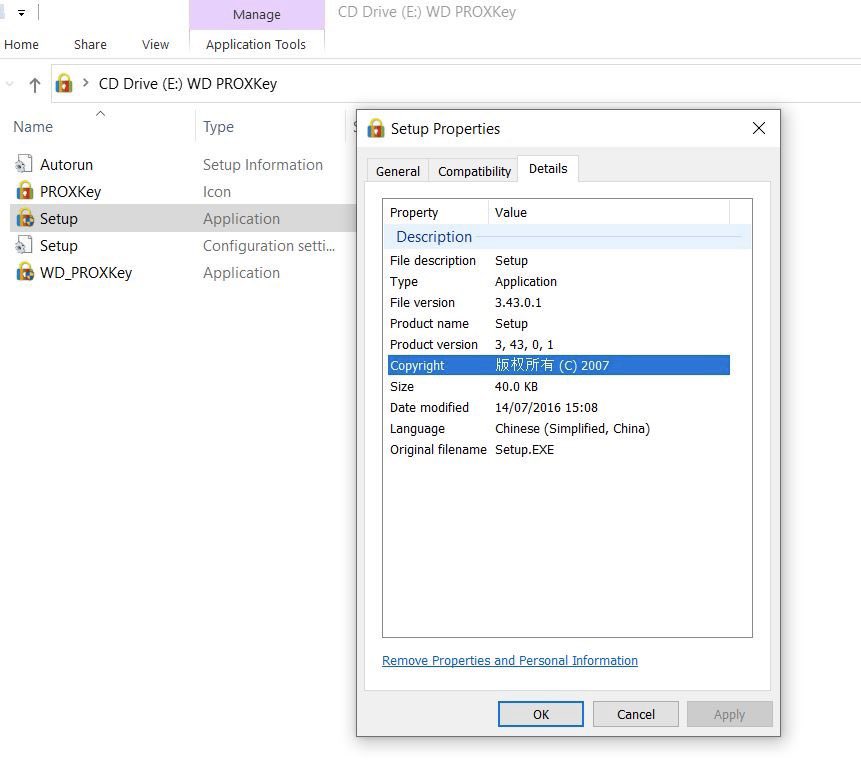Select the Product name property row

pos(559,323)
